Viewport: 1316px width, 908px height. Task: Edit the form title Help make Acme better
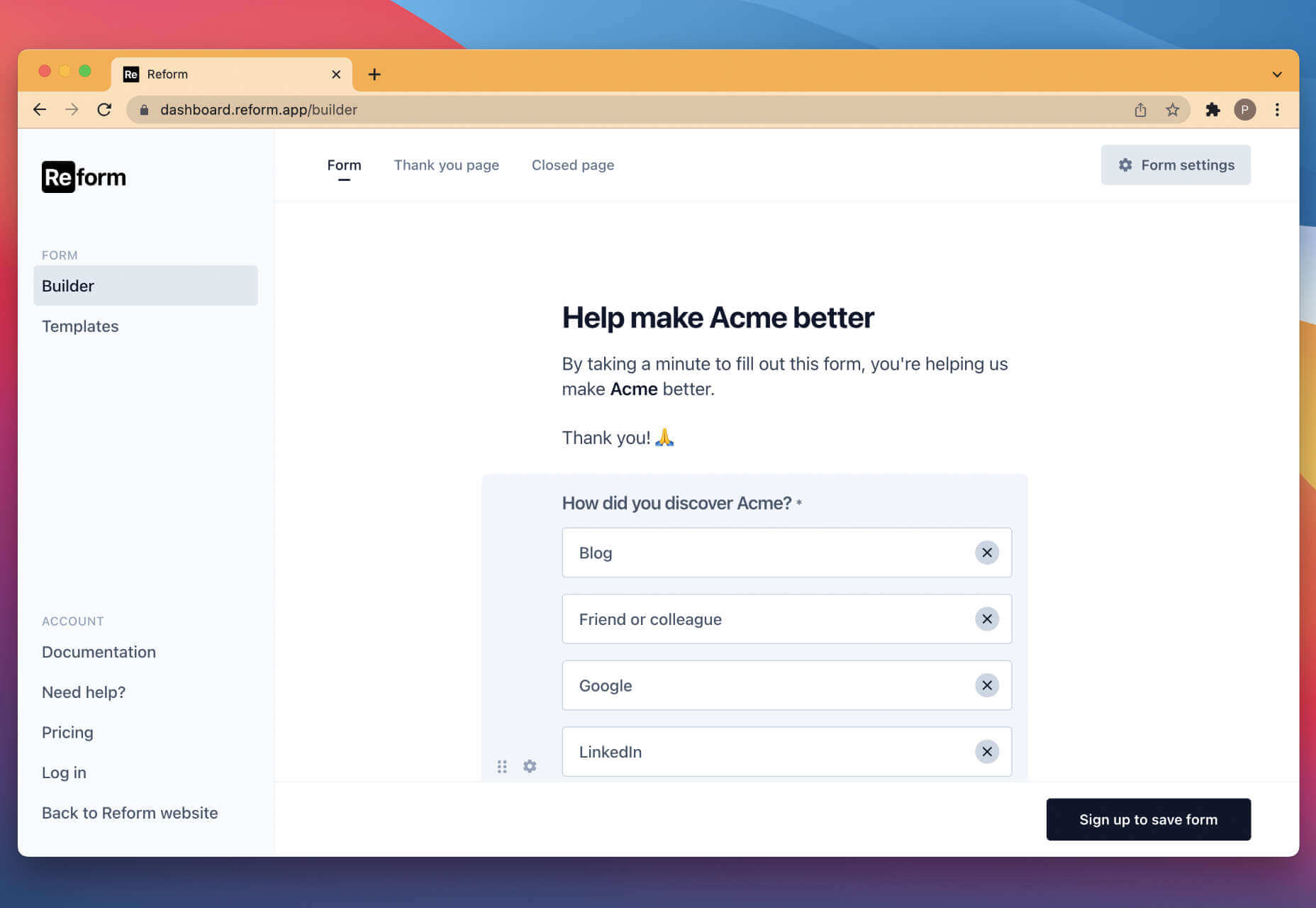(718, 318)
